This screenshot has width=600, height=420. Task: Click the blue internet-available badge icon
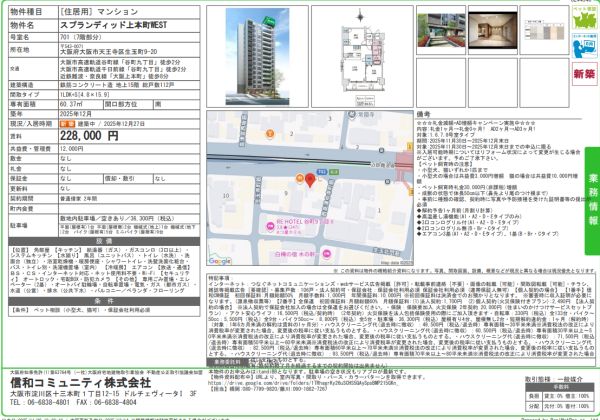584,46
